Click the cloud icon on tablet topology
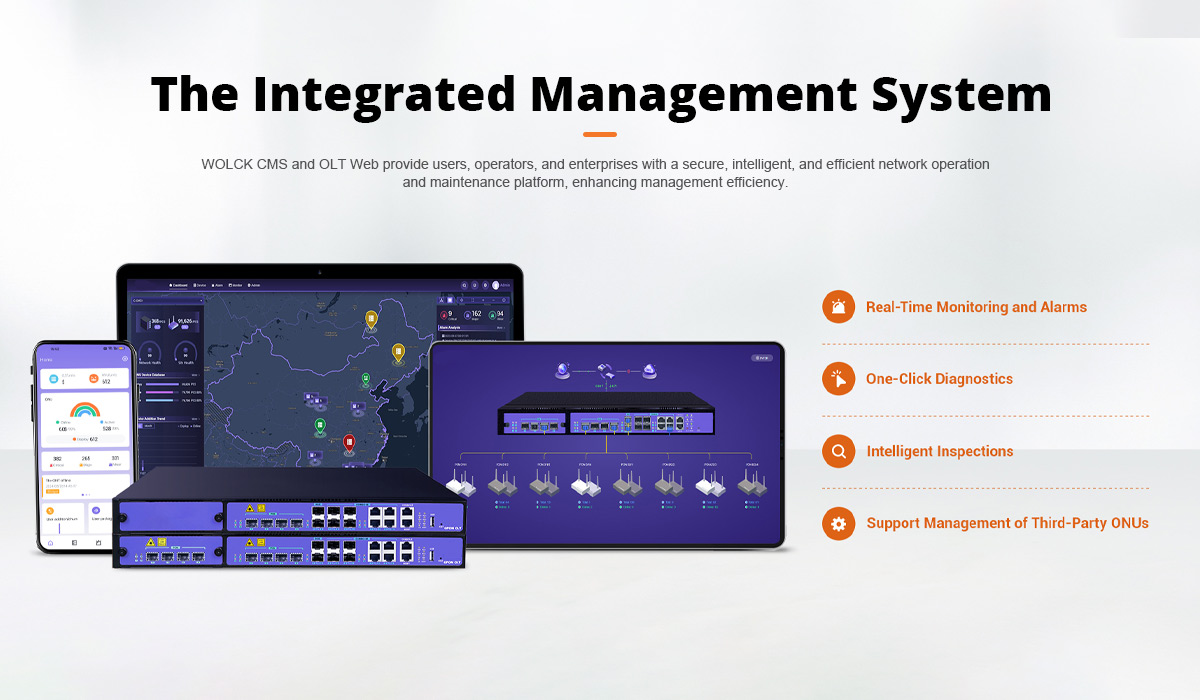 649,371
